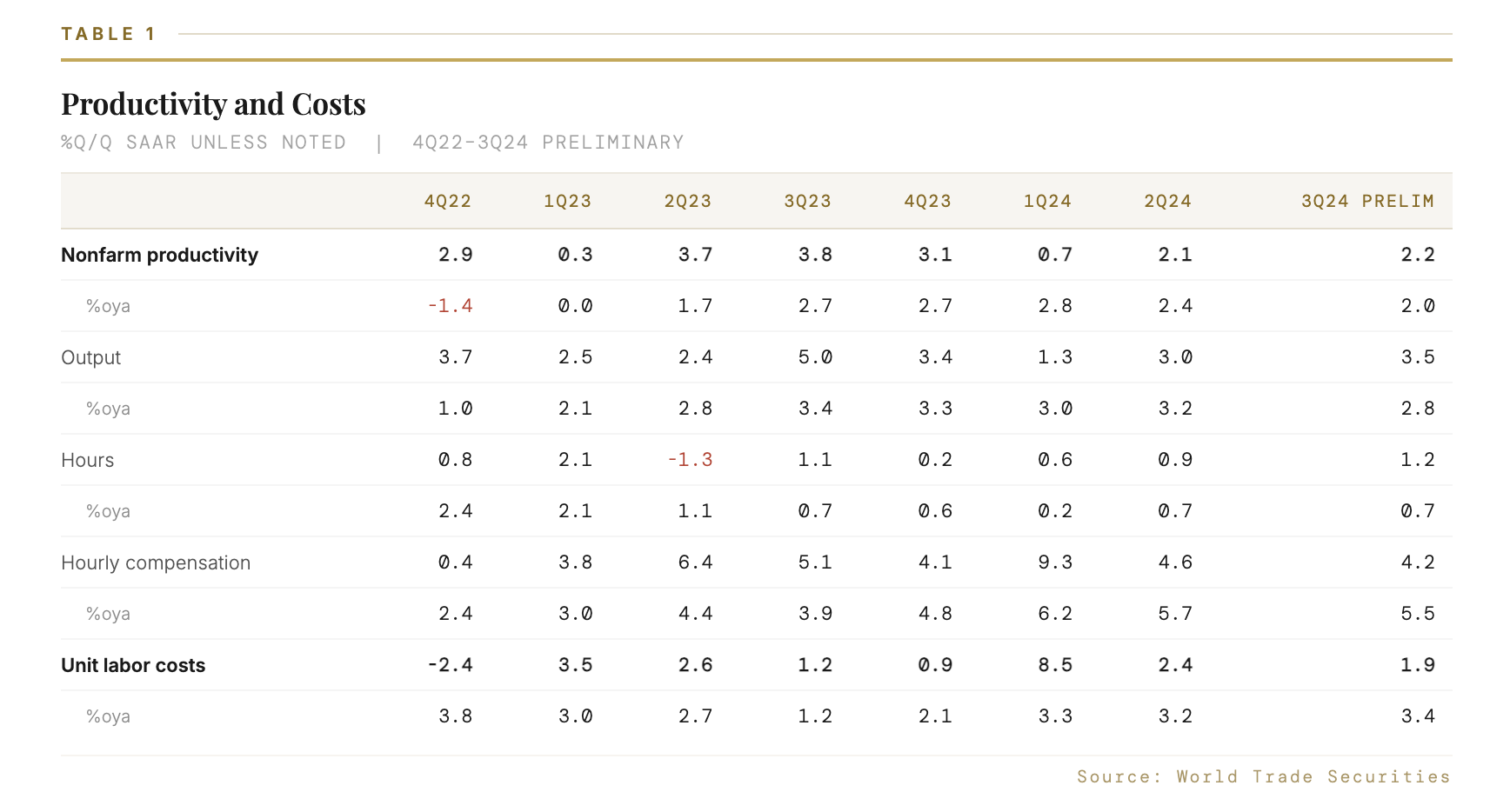Click the Nonfarm productivity row label
The image size is (1510, 812).
[159, 255]
